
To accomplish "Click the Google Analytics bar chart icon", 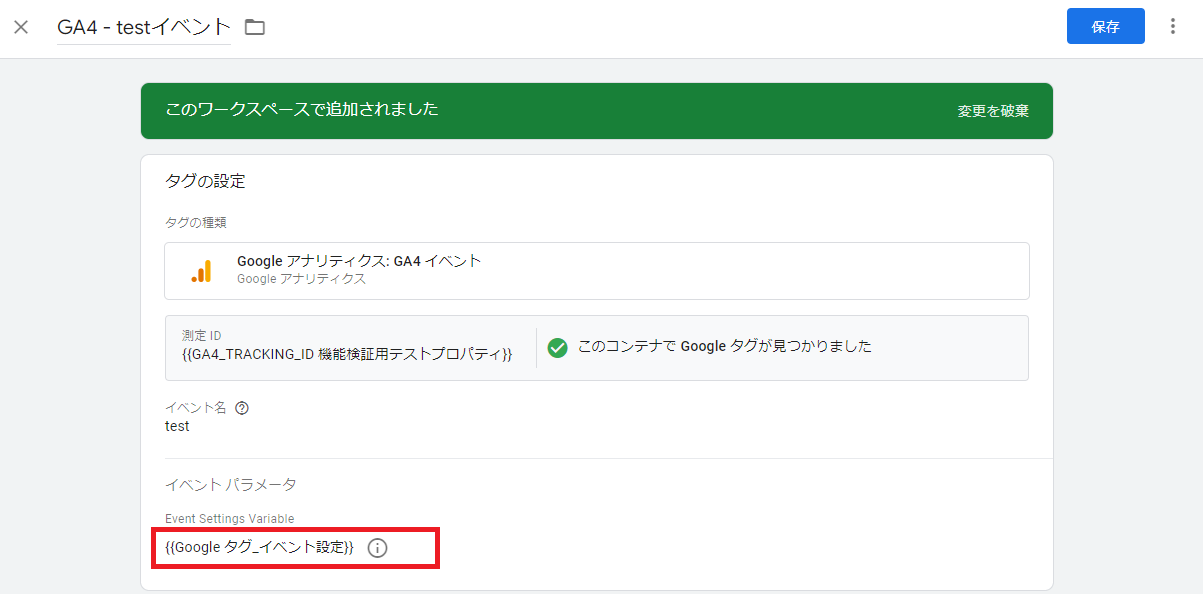I will (201, 271).
